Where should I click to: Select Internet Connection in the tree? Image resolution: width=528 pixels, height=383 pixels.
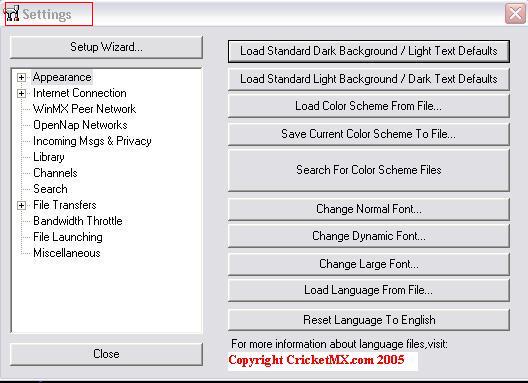(x=80, y=93)
